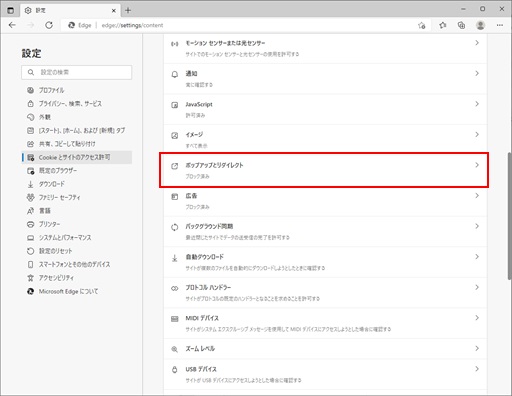
Task: Open ファミリー セーフティ settings
Action: (77, 197)
